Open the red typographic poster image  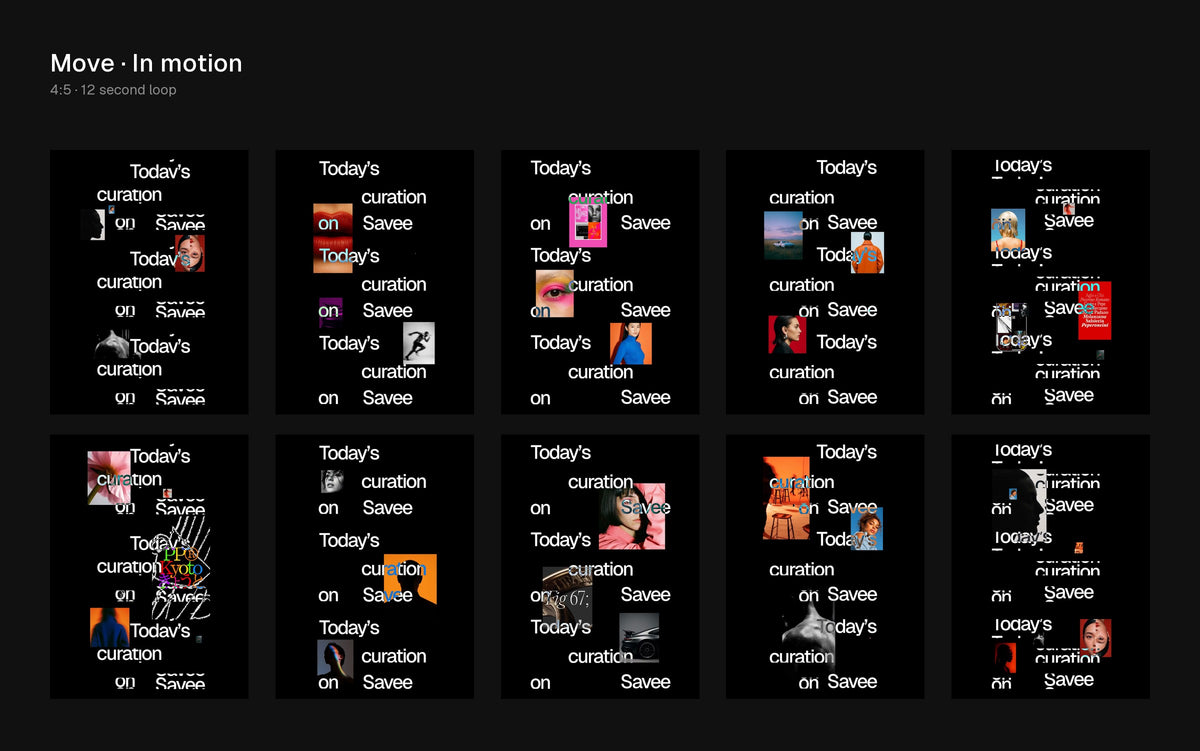point(1095,311)
